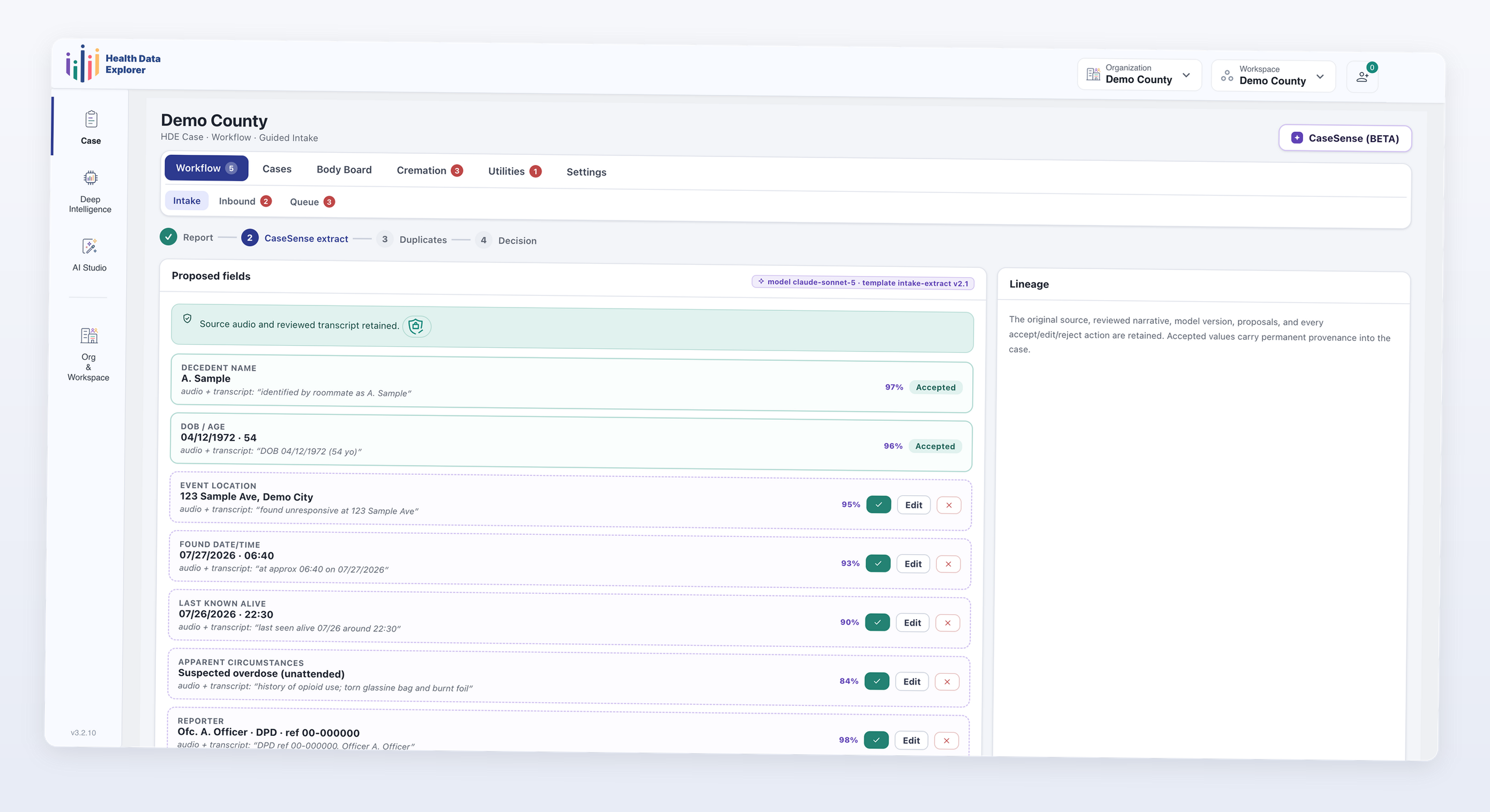
Task: Select the CaseSense extract step
Action: (x=295, y=239)
